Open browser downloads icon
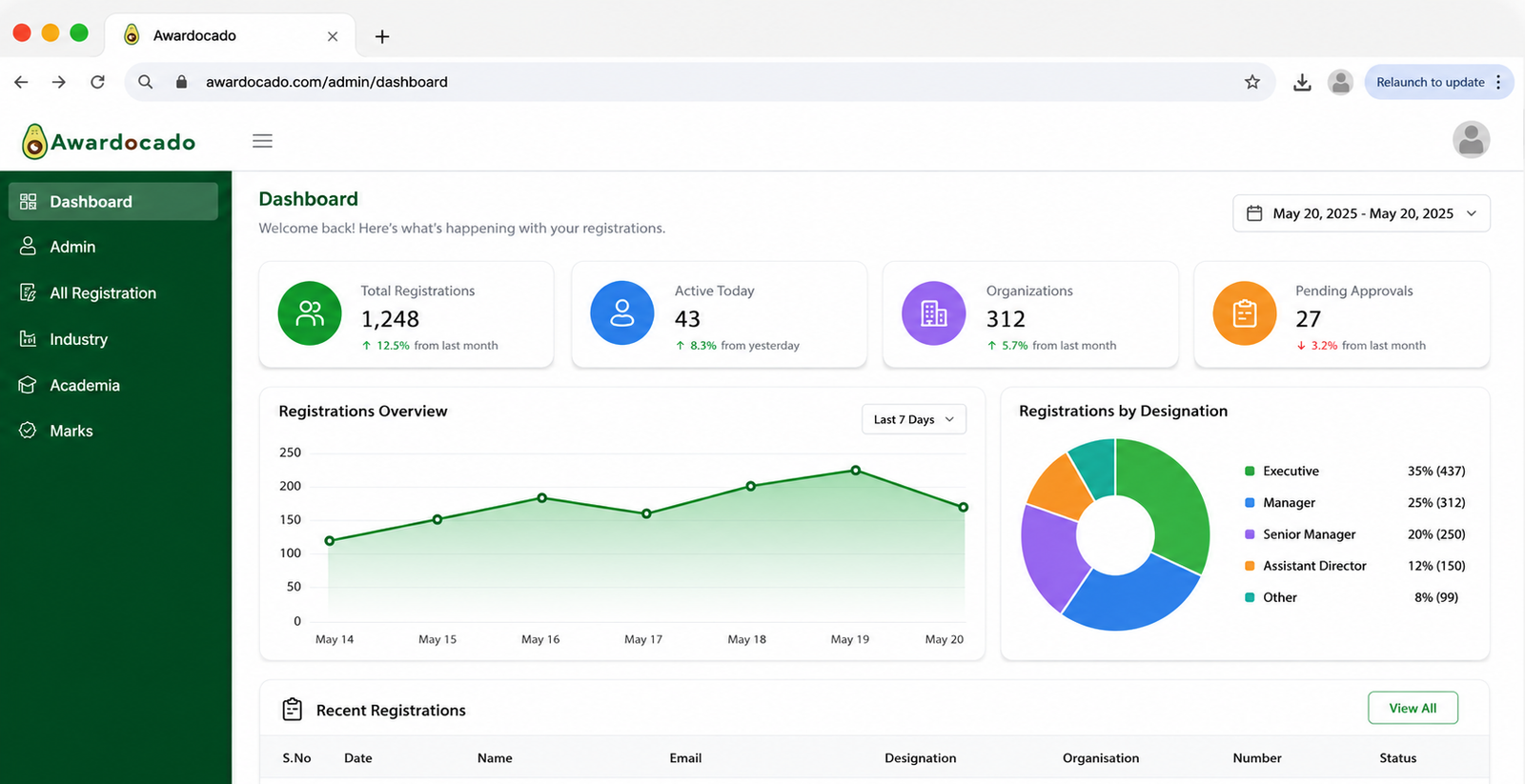The height and width of the screenshot is (784, 1525). (1302, 82)
